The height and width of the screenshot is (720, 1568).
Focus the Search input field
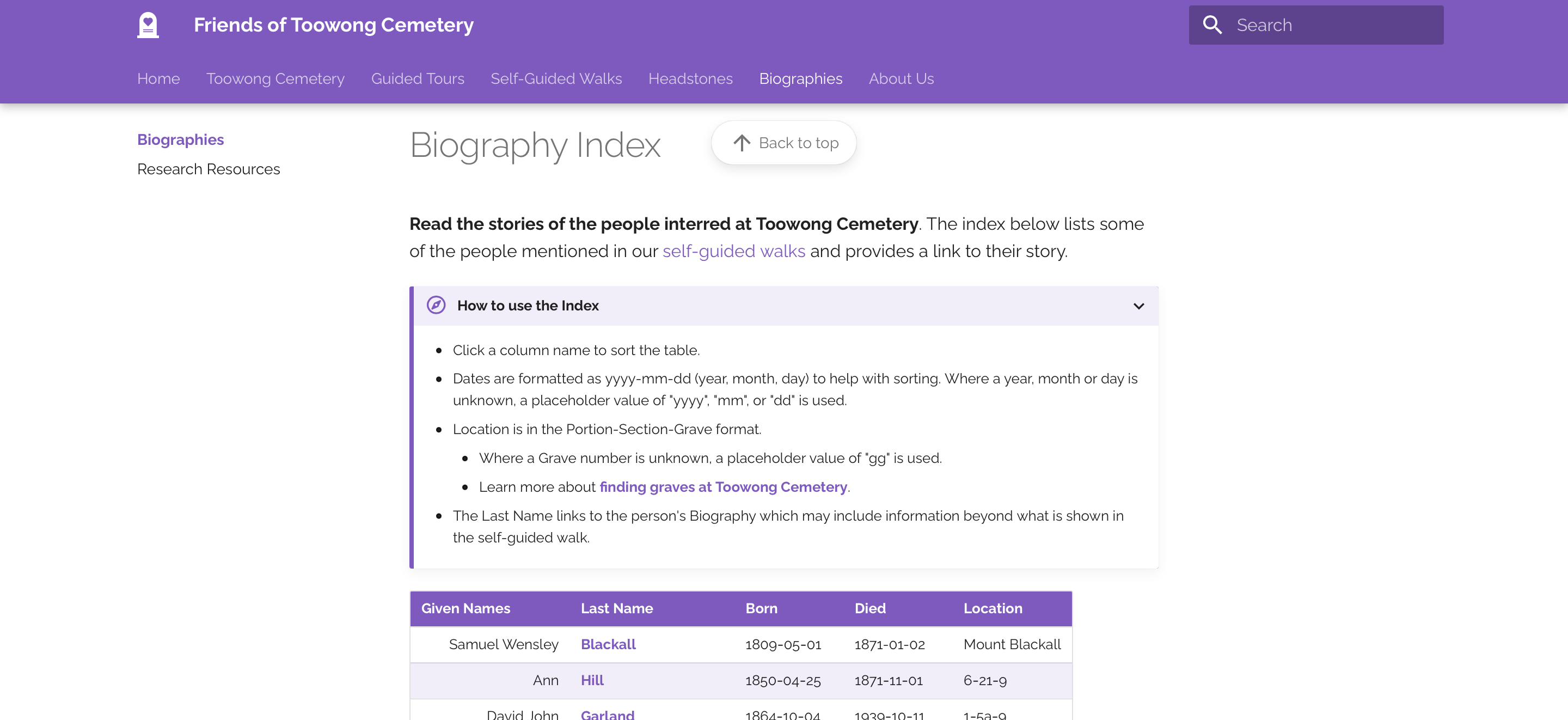(1316, 25)
